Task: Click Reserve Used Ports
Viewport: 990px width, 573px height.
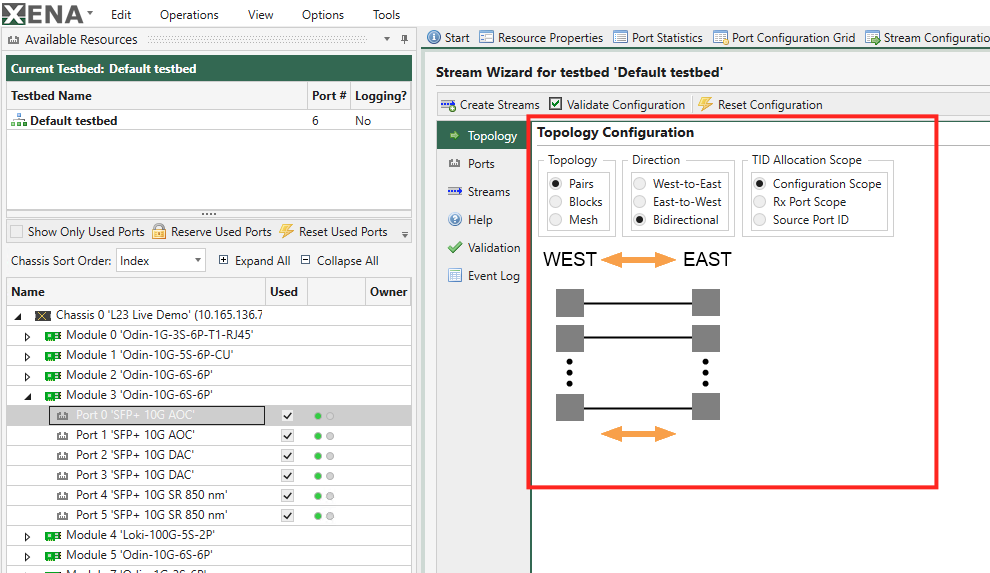Action: [212, 232]
